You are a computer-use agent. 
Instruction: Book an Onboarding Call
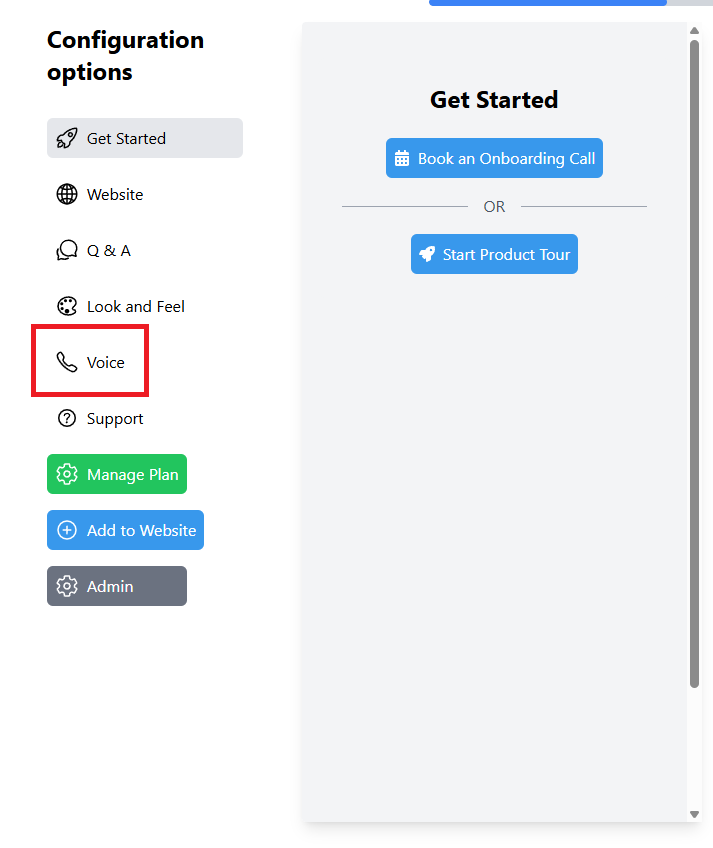[x=494, y=158]
